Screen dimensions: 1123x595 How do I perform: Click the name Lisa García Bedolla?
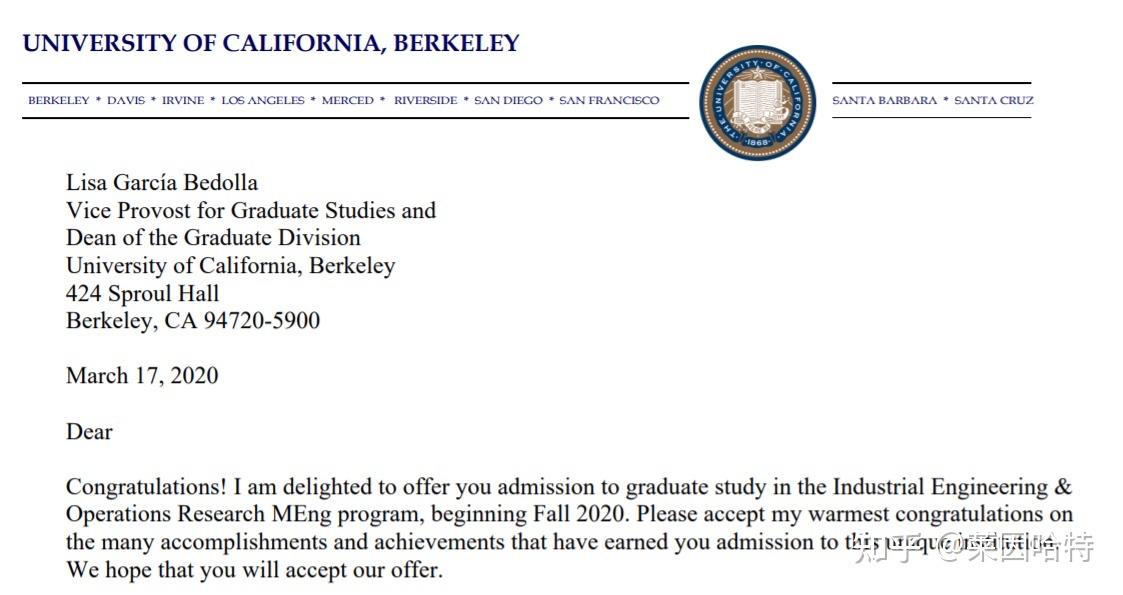(x=162, y=183)
